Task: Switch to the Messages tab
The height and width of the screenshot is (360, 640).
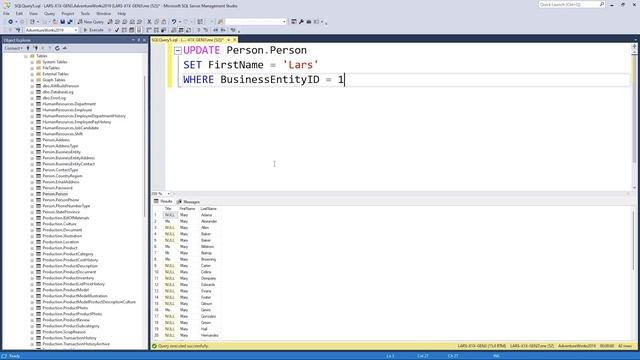Action: (x=189, y=202)
